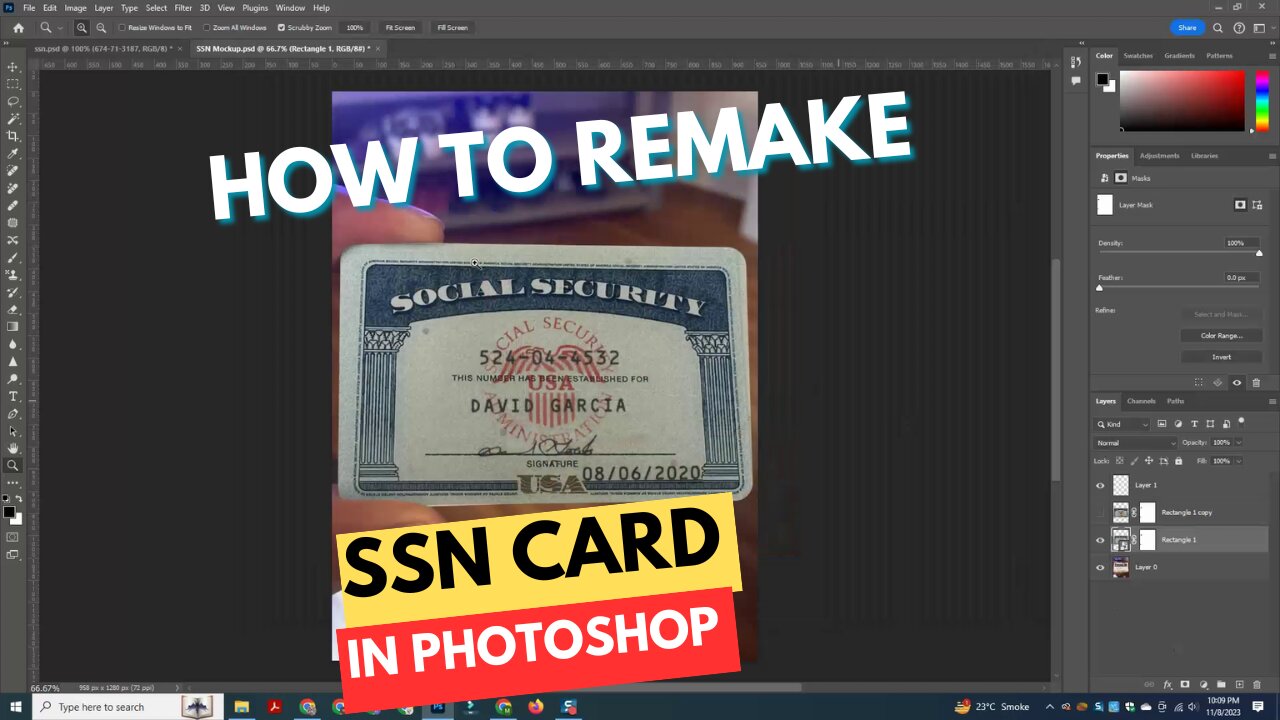Click the Home icon in options bar

[18, 28]
